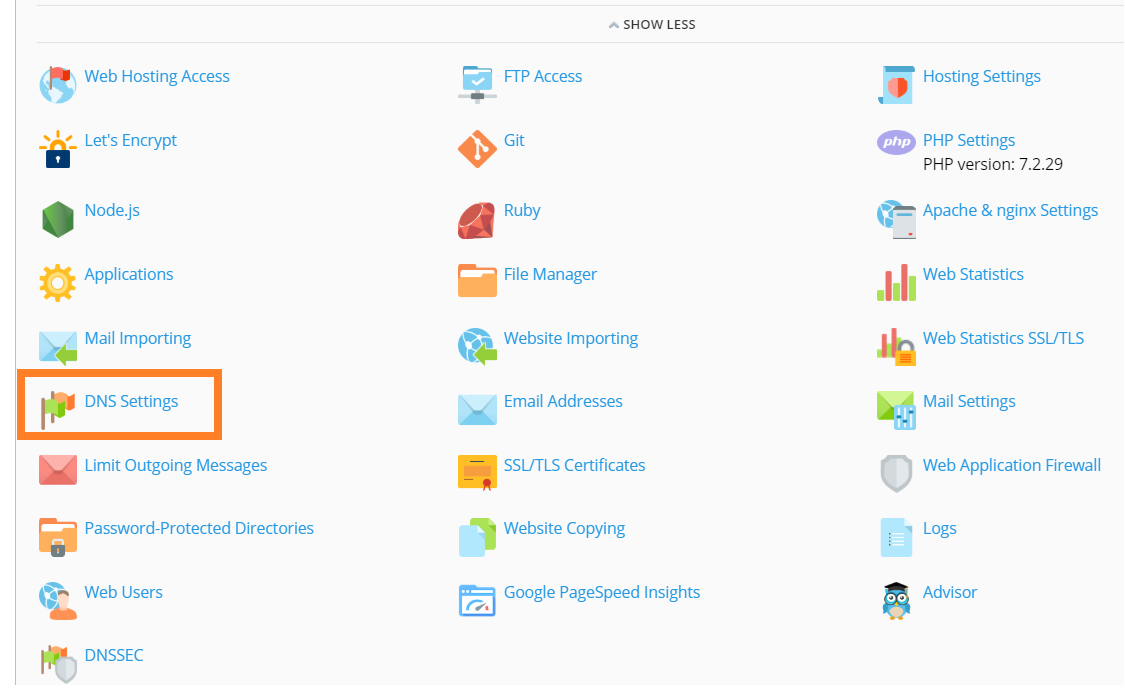Click the Website Copying files icon
1125x689 pixels.
point(477,537)
